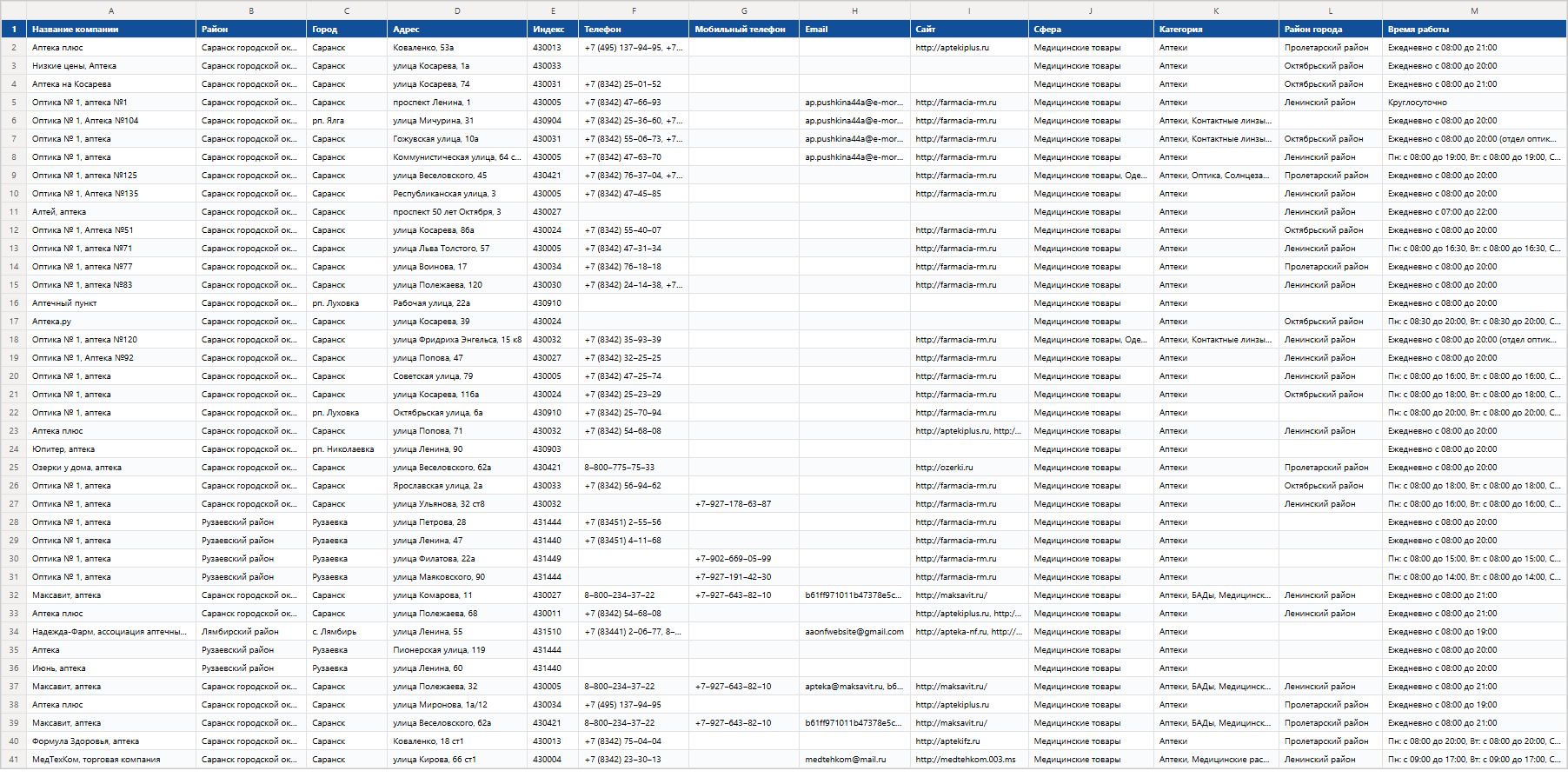The width and height of the screenshot is (1568, 784).
Task: Click the "Июнь, аптека" company cell
Action: click(111, 668)
